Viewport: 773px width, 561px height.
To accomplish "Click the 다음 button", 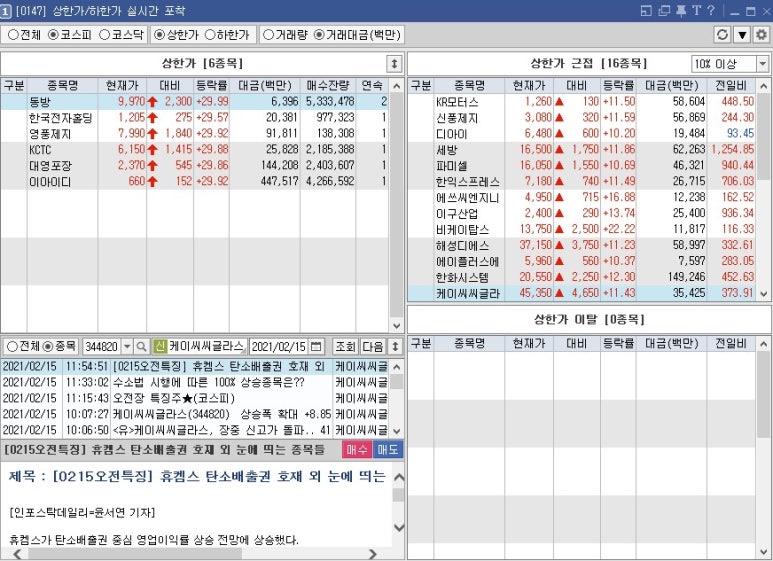I will coord(373,347).
